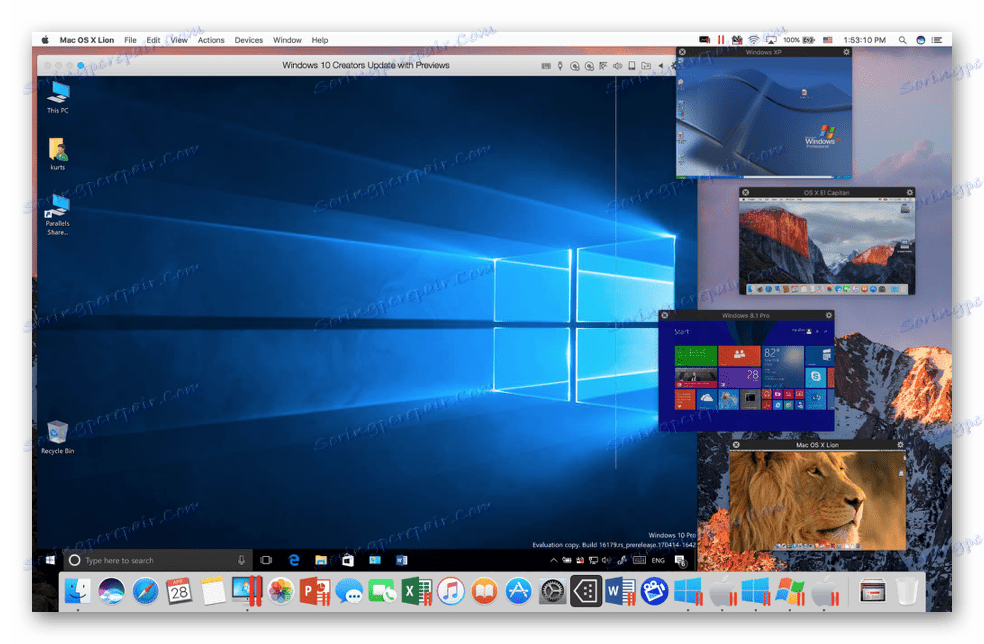This screenshot has height=644, width=984.
Task: Open the File menu
Action: (x=130, y=40)
